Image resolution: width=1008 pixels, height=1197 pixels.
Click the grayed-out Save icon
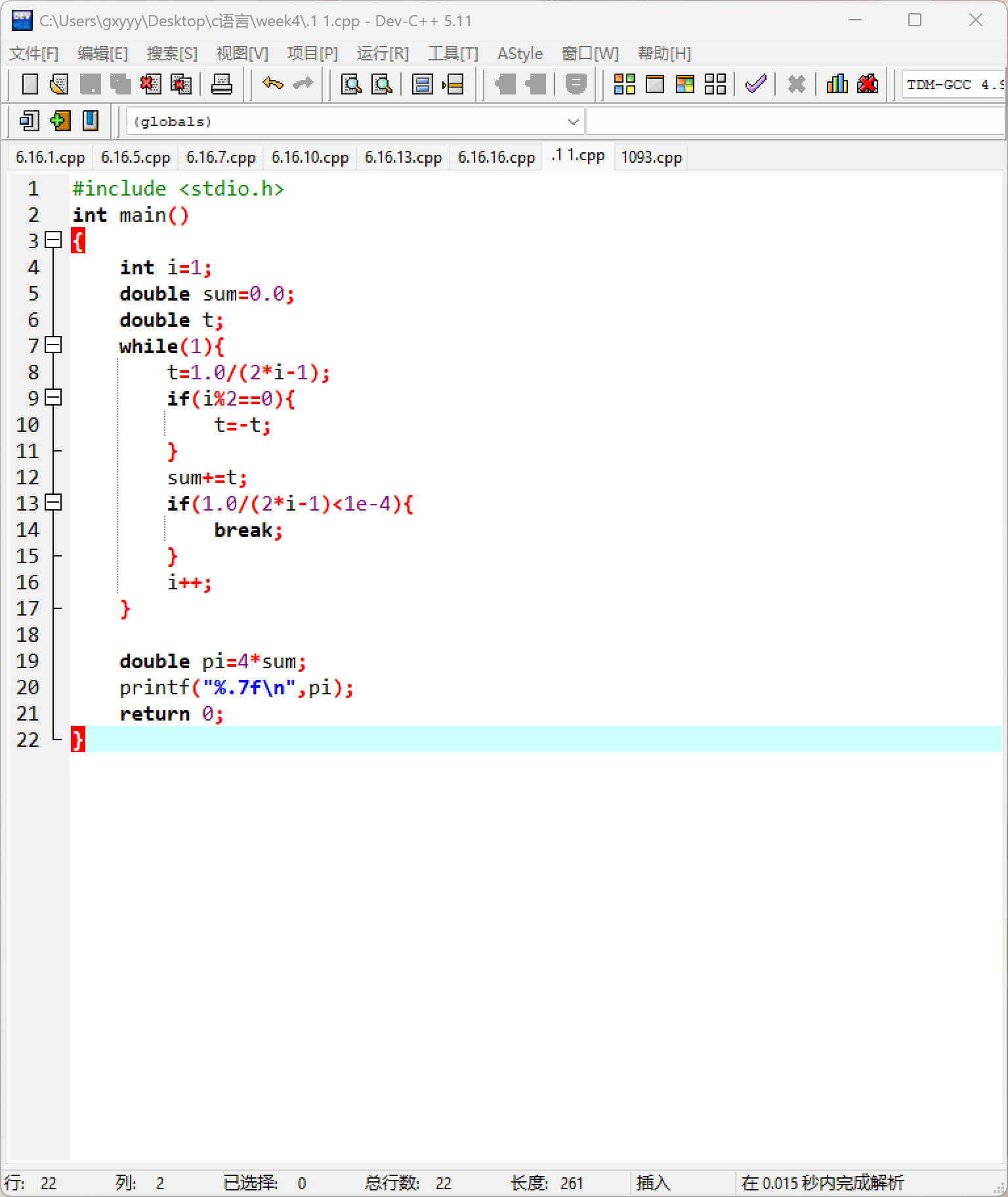[90, 84]
